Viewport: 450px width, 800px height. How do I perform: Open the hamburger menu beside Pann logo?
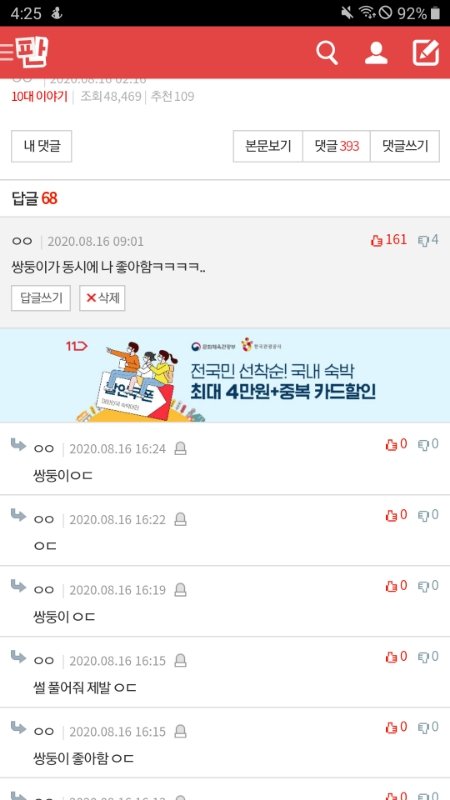[7, 53]
